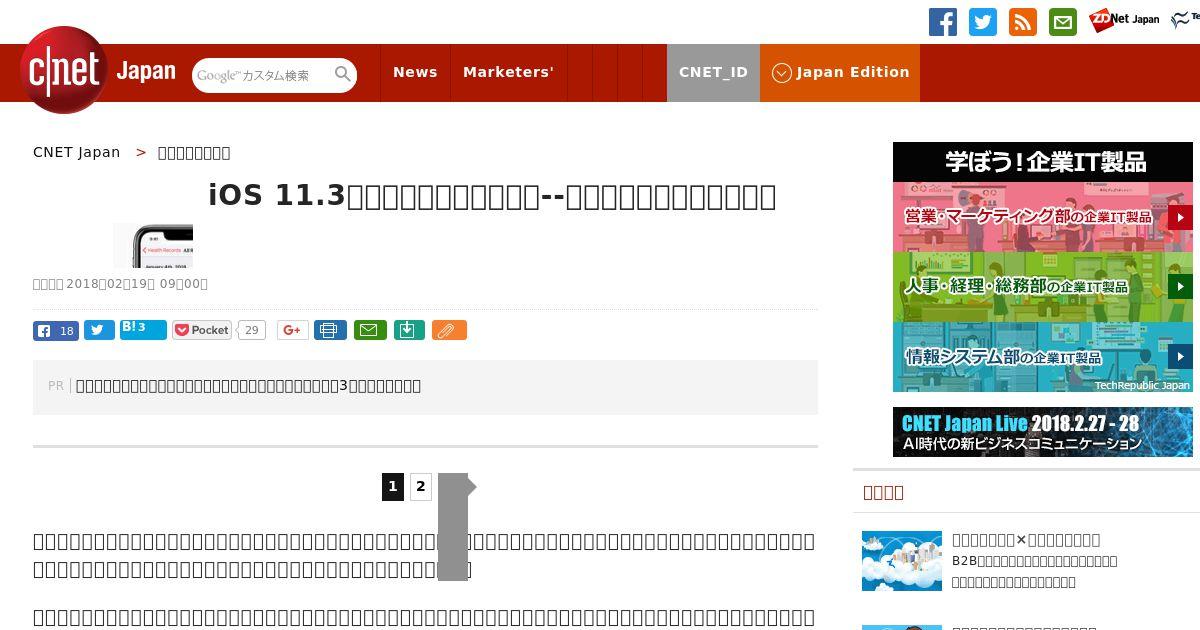The width and height of the screenshot is (1200, 630).
Task: Open the Marketers' menu
Action: (x=508, y=72)
